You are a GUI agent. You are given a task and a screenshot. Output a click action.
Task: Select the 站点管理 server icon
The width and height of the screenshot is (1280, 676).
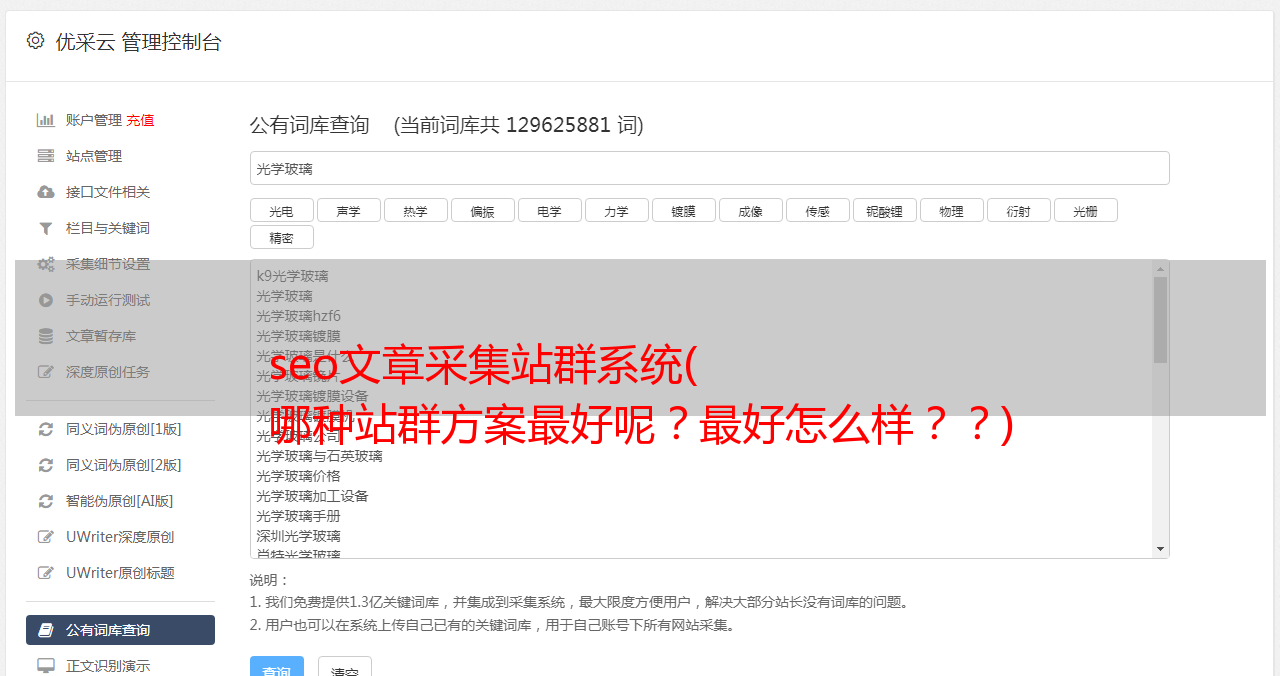[x=46, y=156]
